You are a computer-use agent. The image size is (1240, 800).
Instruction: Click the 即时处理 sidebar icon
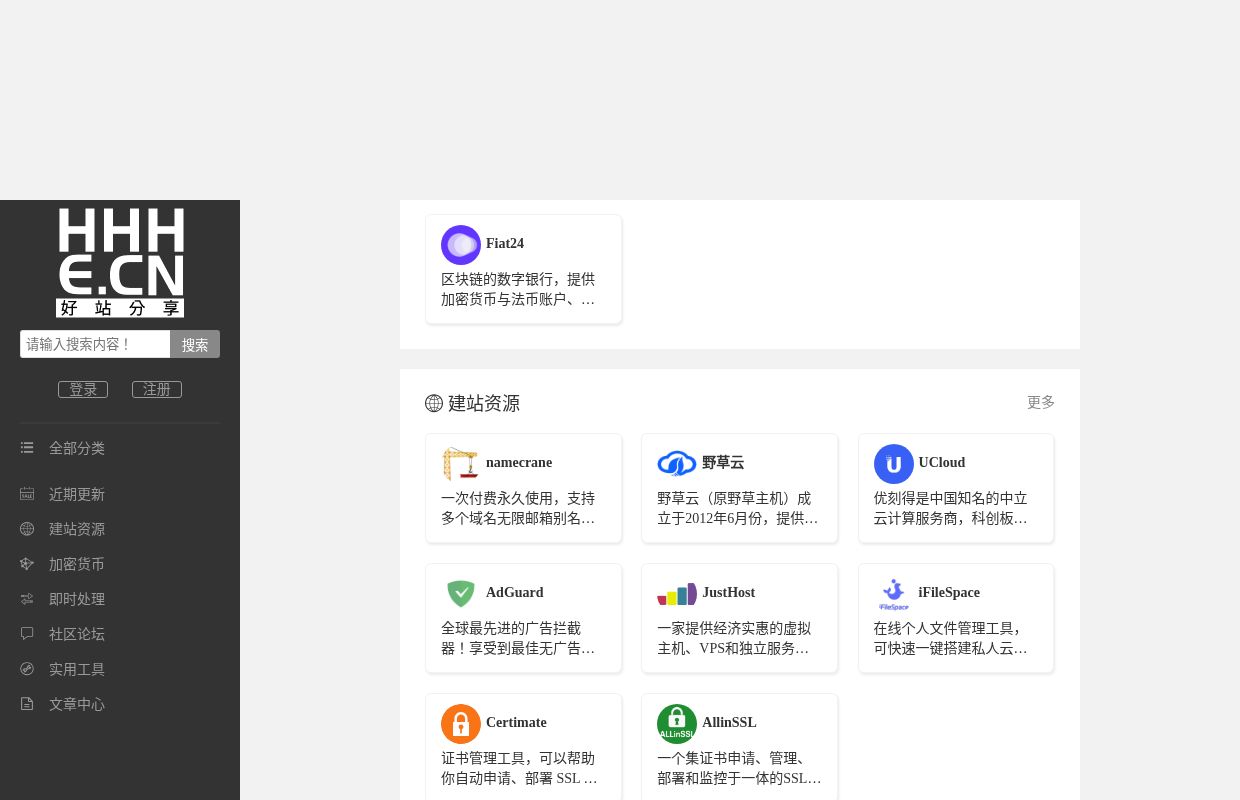pos(27,598)
